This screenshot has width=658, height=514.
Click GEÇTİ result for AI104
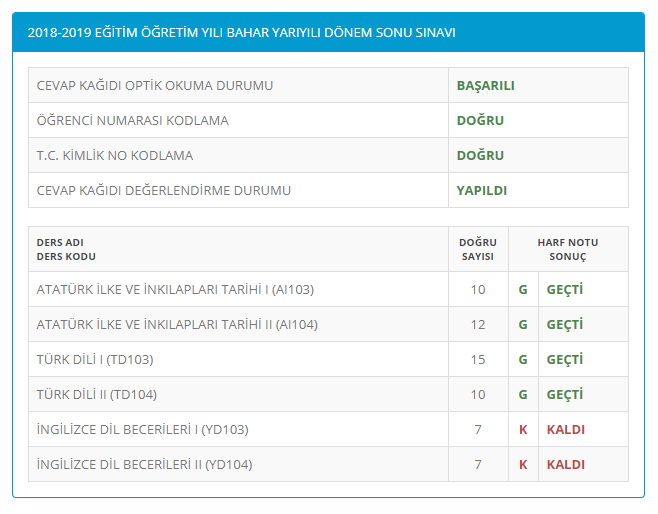coord(565,324)
